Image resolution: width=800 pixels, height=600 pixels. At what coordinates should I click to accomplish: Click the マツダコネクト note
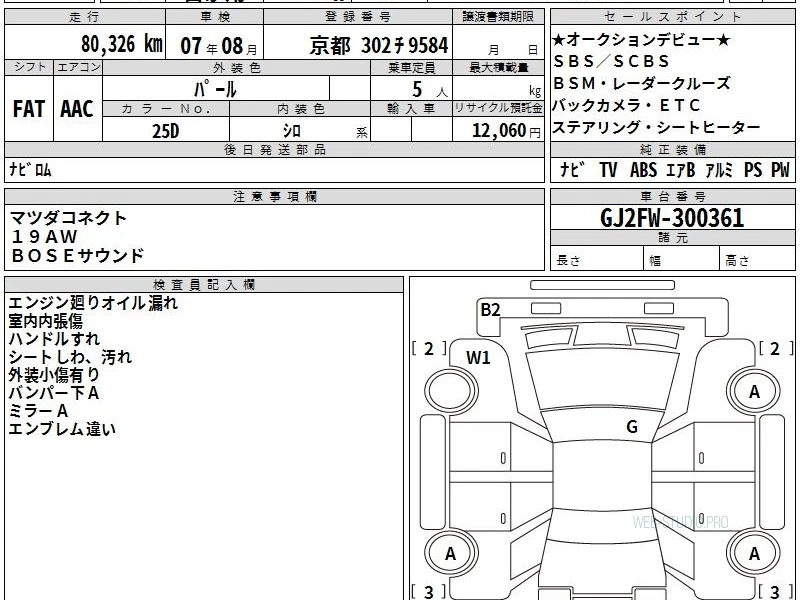click(68, 218)
